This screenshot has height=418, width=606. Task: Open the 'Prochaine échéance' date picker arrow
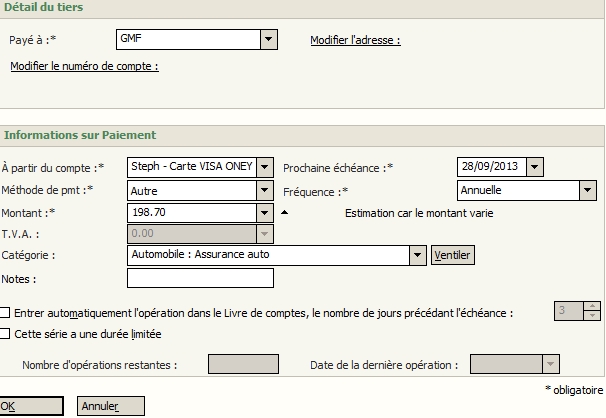535,167
